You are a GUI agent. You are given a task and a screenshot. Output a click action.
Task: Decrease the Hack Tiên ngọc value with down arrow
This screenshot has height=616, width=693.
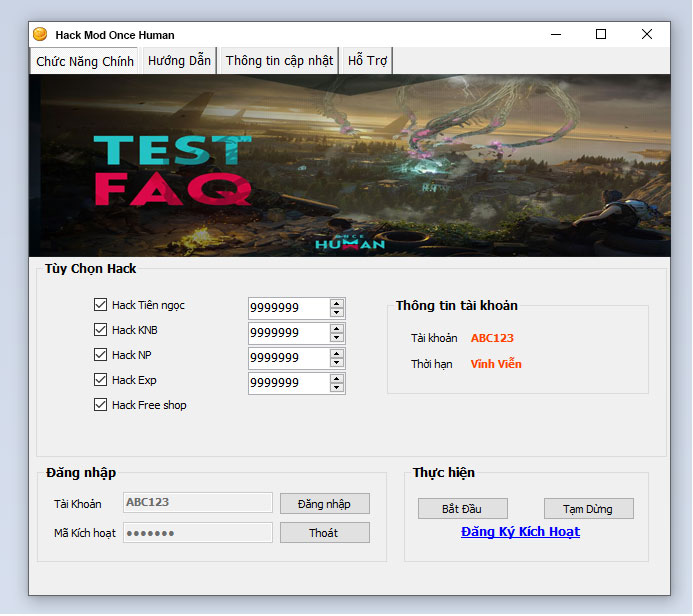tap(337, 312)
